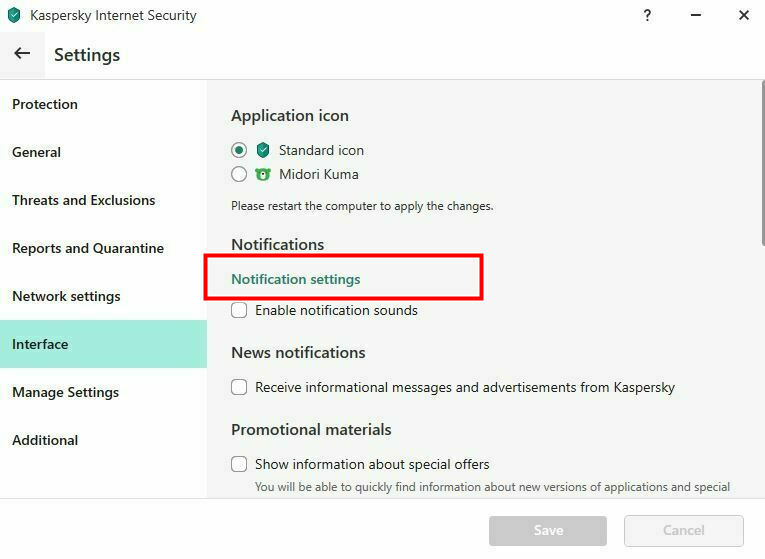Click the News notifications heading

(298, 353)
